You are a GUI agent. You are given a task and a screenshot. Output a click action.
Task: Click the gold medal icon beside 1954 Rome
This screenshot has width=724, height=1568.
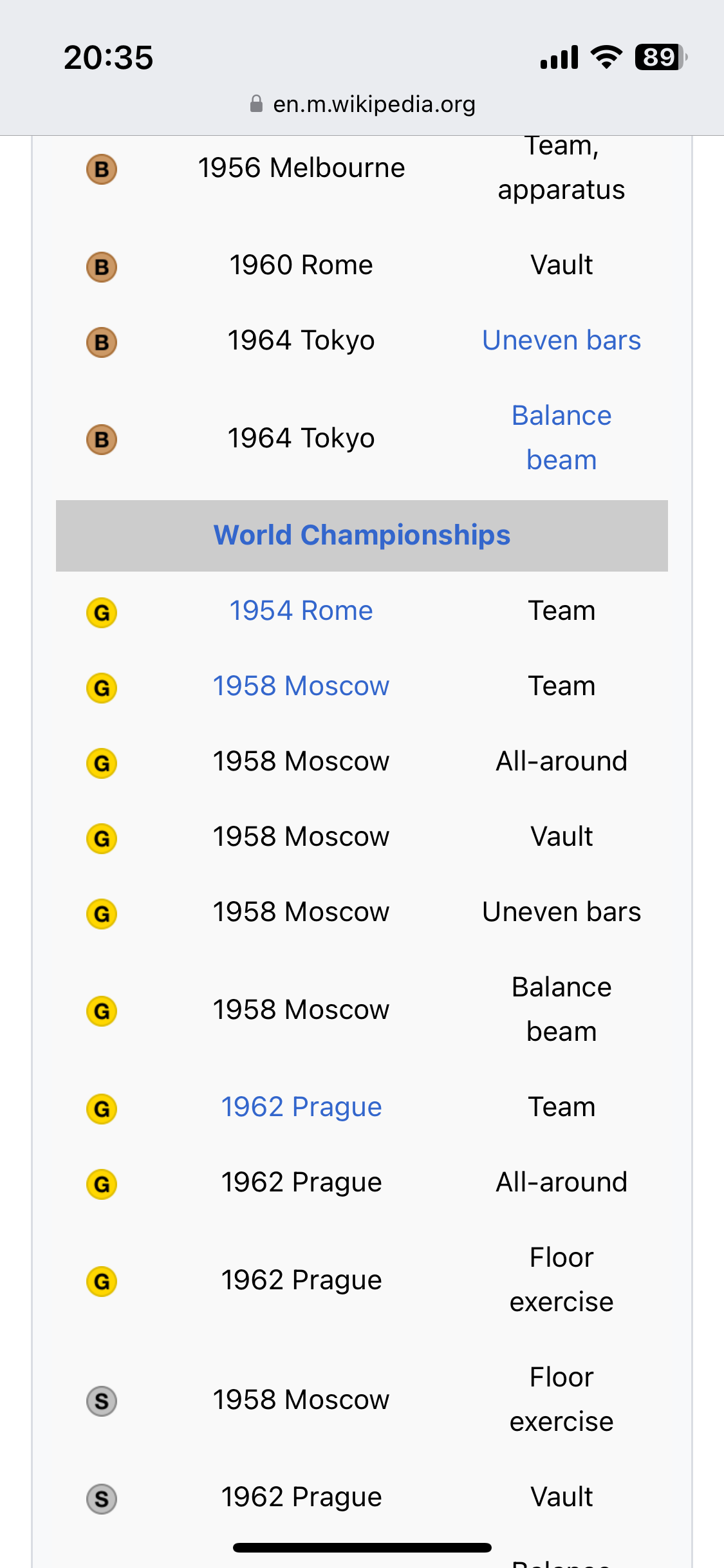tap(102, 612)
